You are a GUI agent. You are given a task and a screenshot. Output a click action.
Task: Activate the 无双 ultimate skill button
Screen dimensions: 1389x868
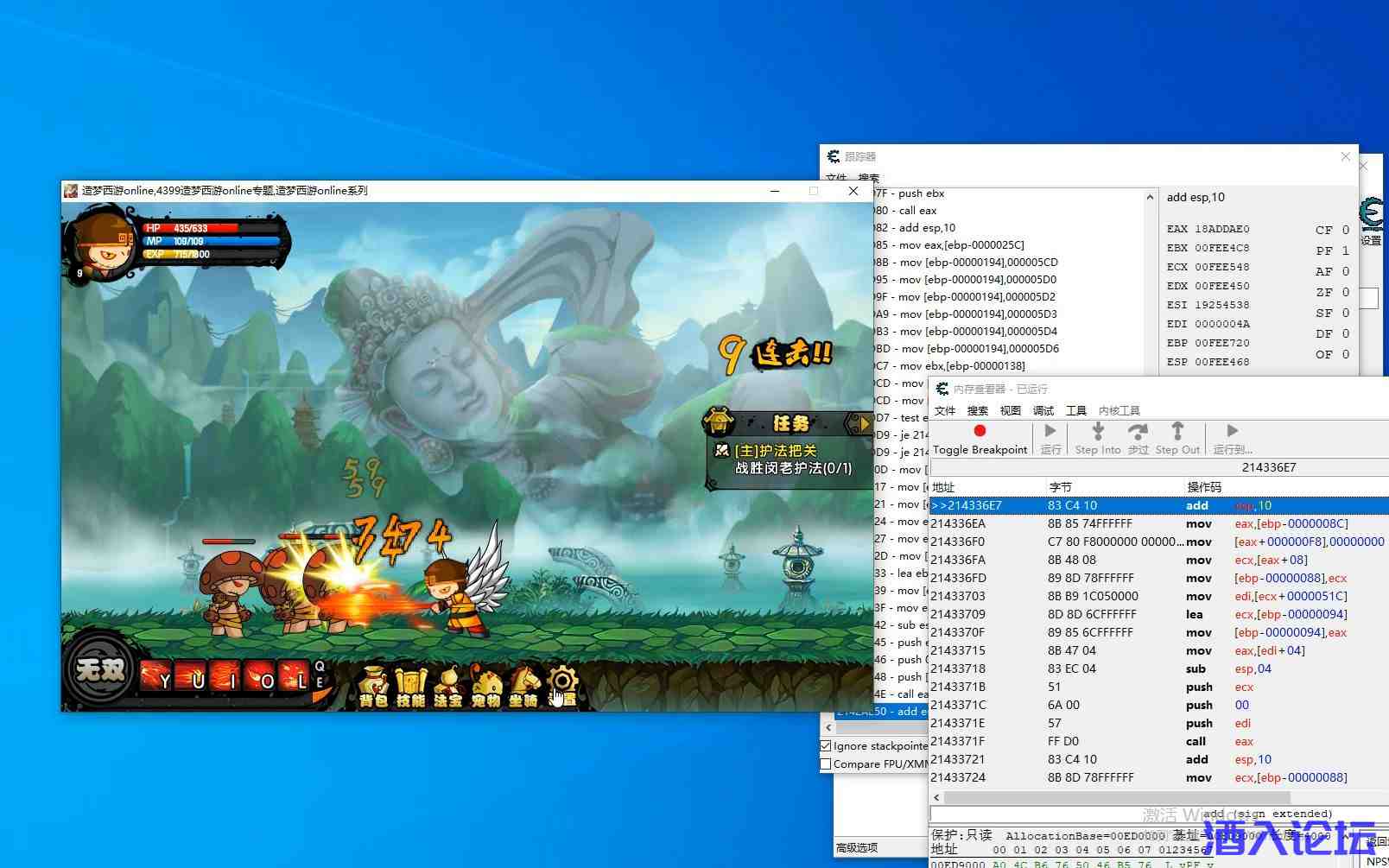[x=100, y=668]
